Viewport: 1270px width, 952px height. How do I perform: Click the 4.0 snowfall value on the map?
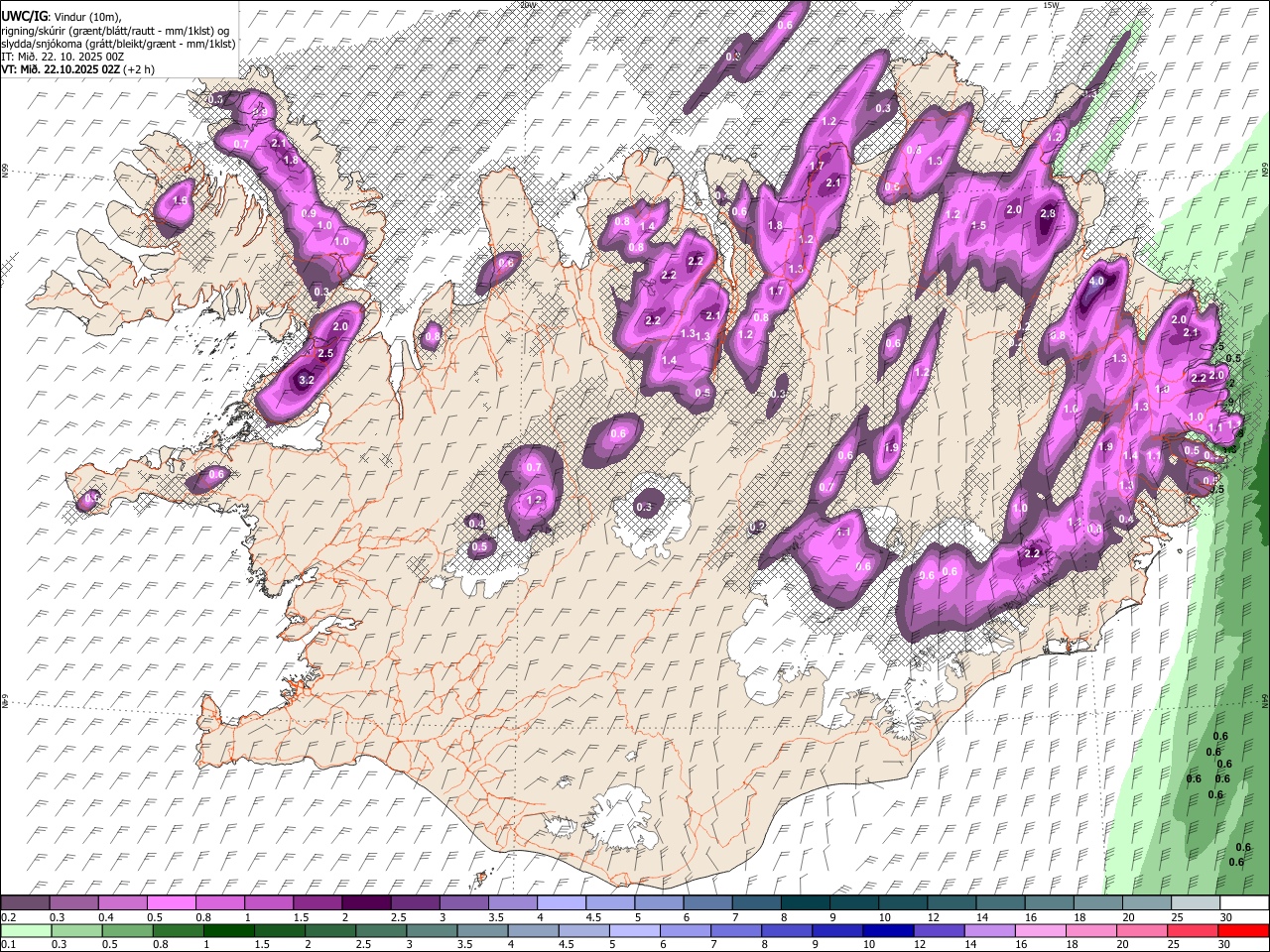tap(1096, 282)
